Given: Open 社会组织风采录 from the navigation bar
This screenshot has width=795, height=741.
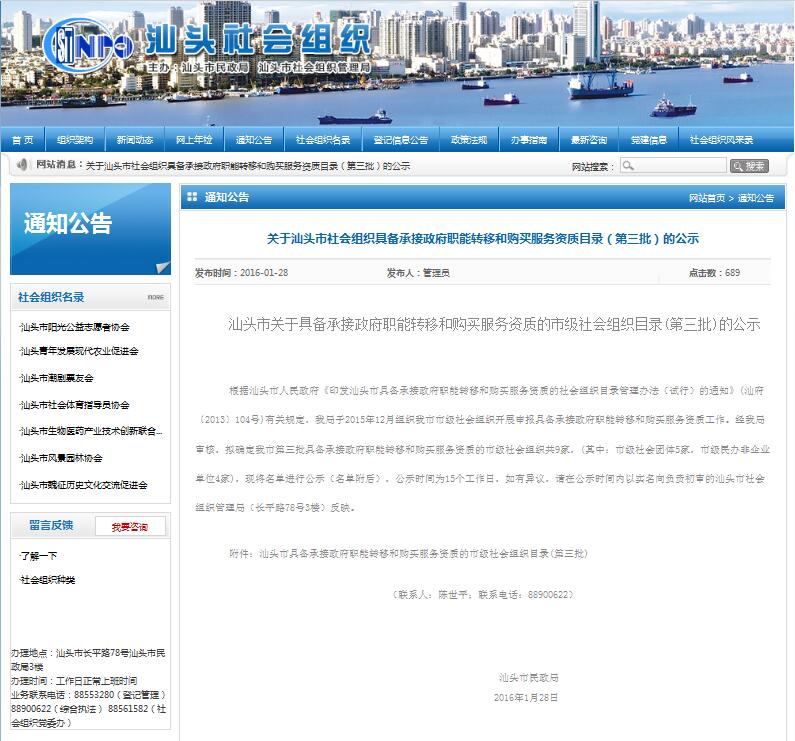Looking at the screenshot, I should coord(721,140).
